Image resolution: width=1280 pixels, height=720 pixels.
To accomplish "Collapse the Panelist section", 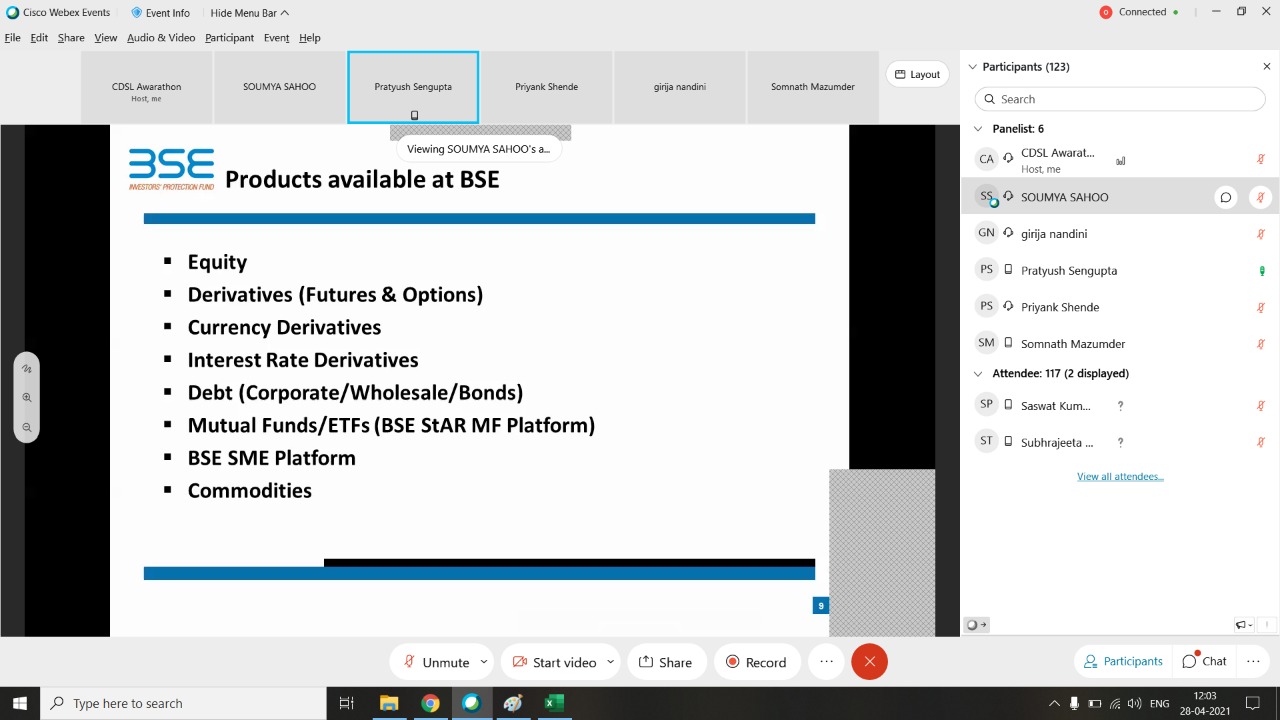I will coord(979,129).
